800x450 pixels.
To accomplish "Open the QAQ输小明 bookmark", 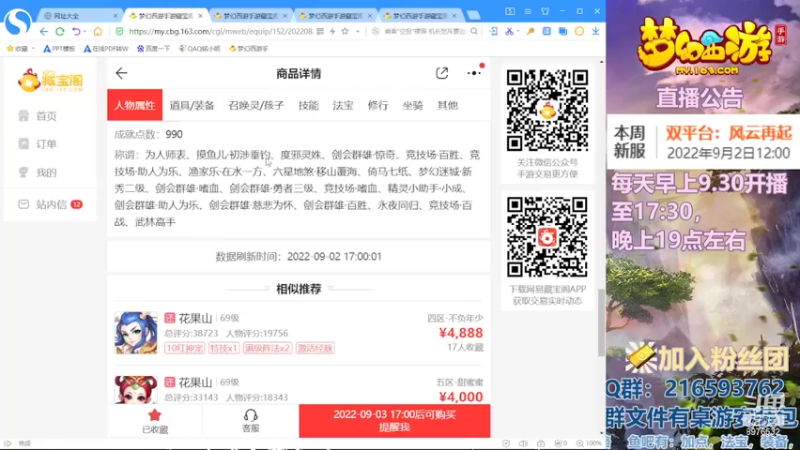I will point(199,48).
